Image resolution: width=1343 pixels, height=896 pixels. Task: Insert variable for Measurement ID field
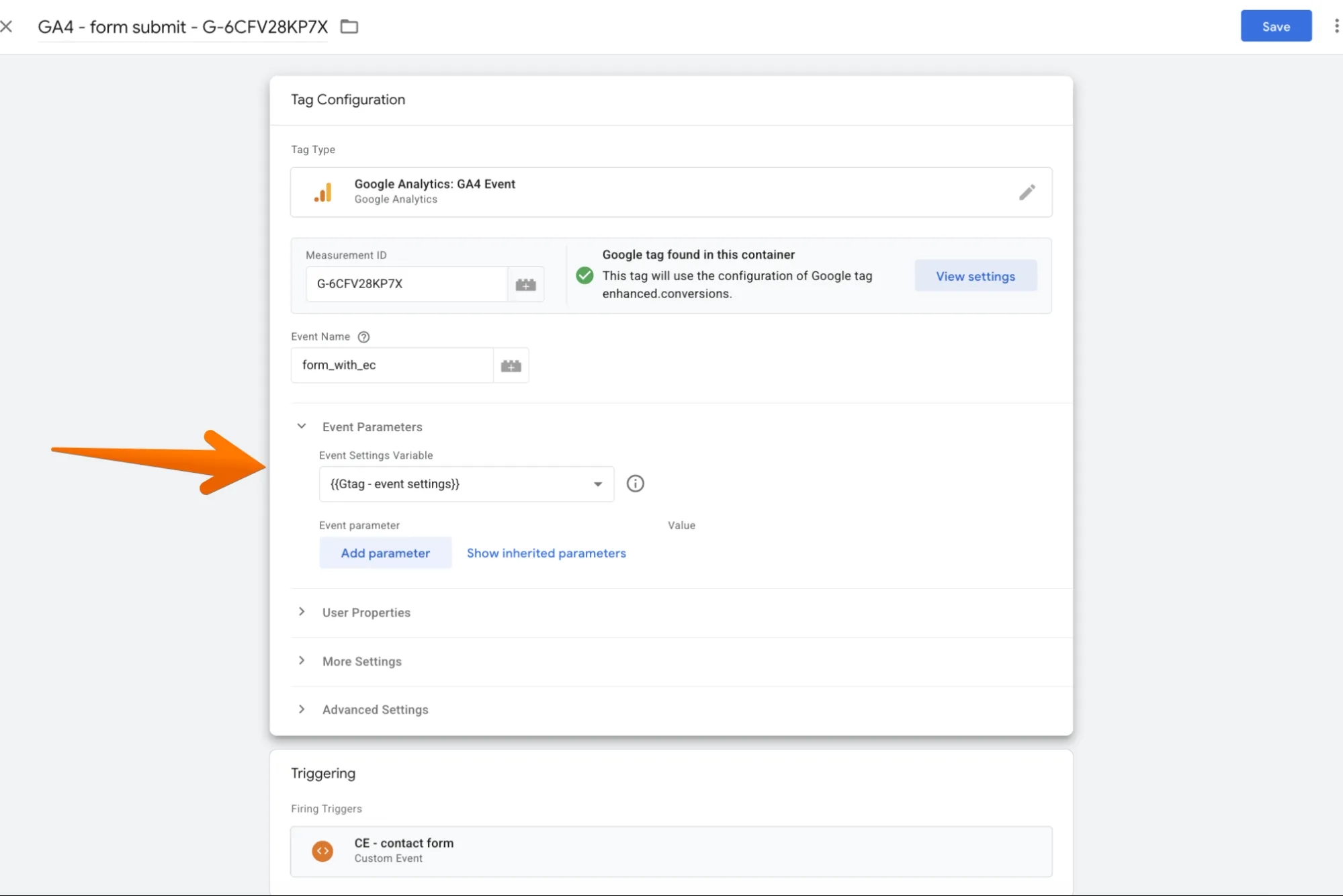pos(525,284)
